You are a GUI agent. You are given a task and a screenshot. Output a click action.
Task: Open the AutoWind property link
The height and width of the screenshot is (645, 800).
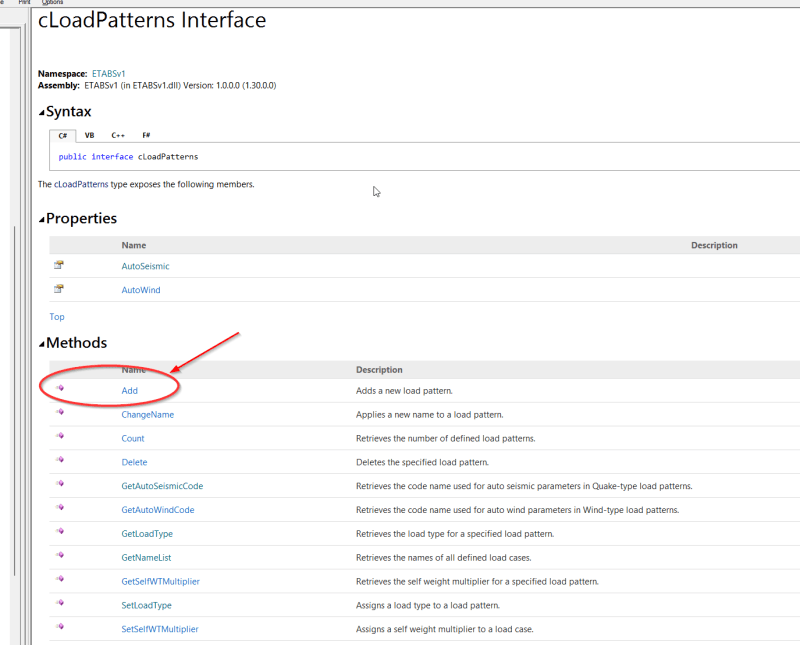point(141,290)
